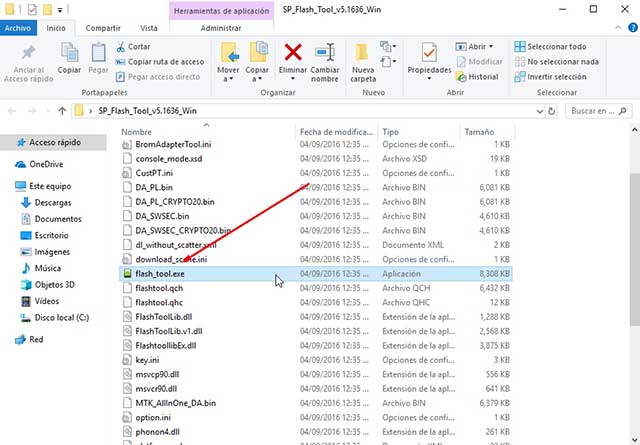Screen dimensions: 640x445
Task: Open the help question mark icon
Action: 633,28
